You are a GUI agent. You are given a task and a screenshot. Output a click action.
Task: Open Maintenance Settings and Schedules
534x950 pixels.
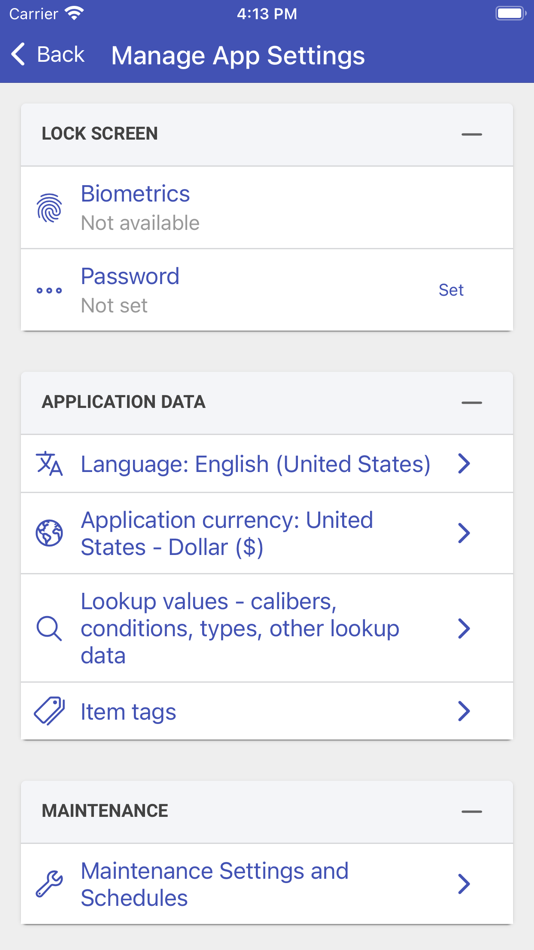[267, 884]
